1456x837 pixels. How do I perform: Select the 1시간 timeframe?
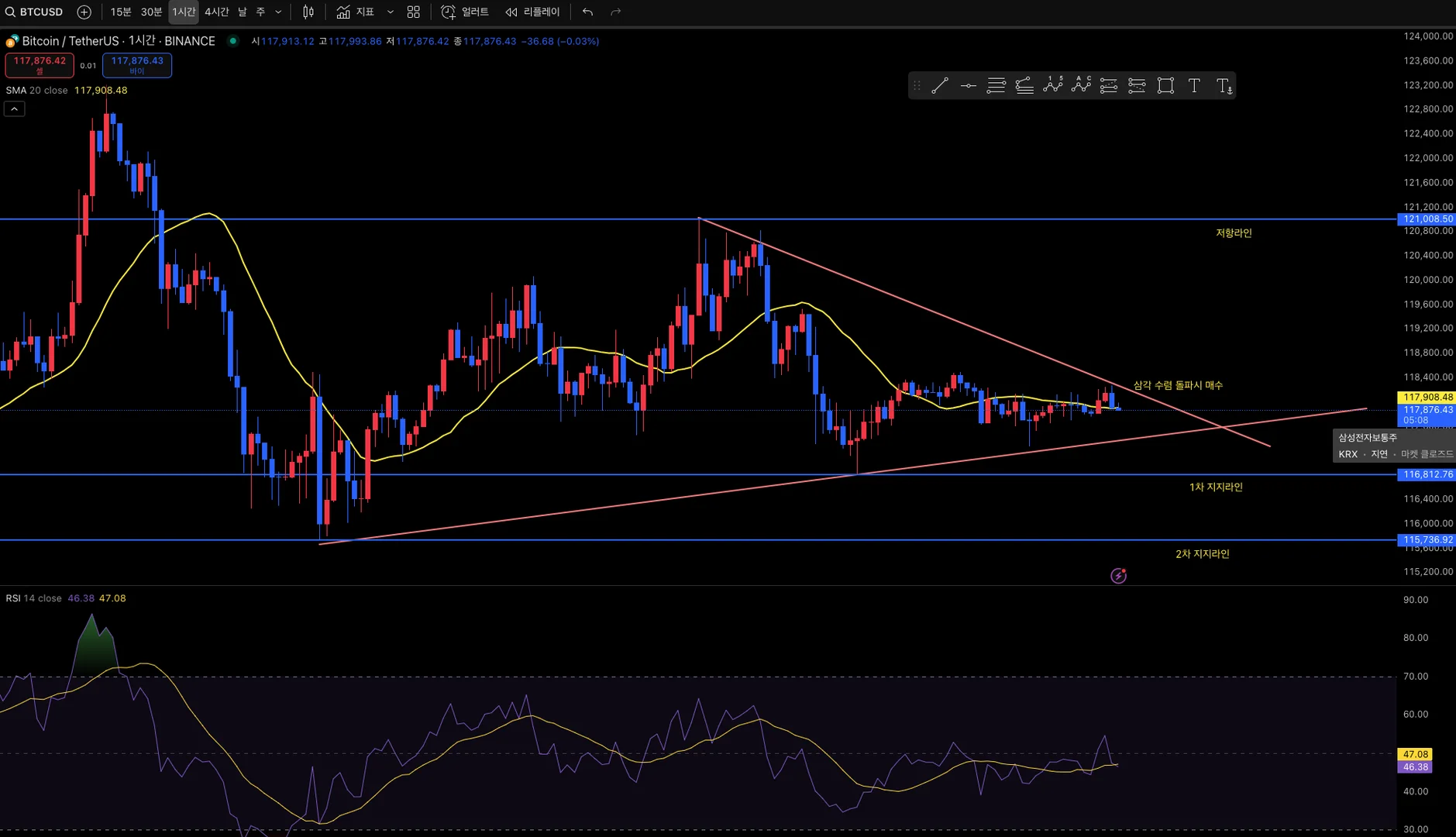coord(184,12)
